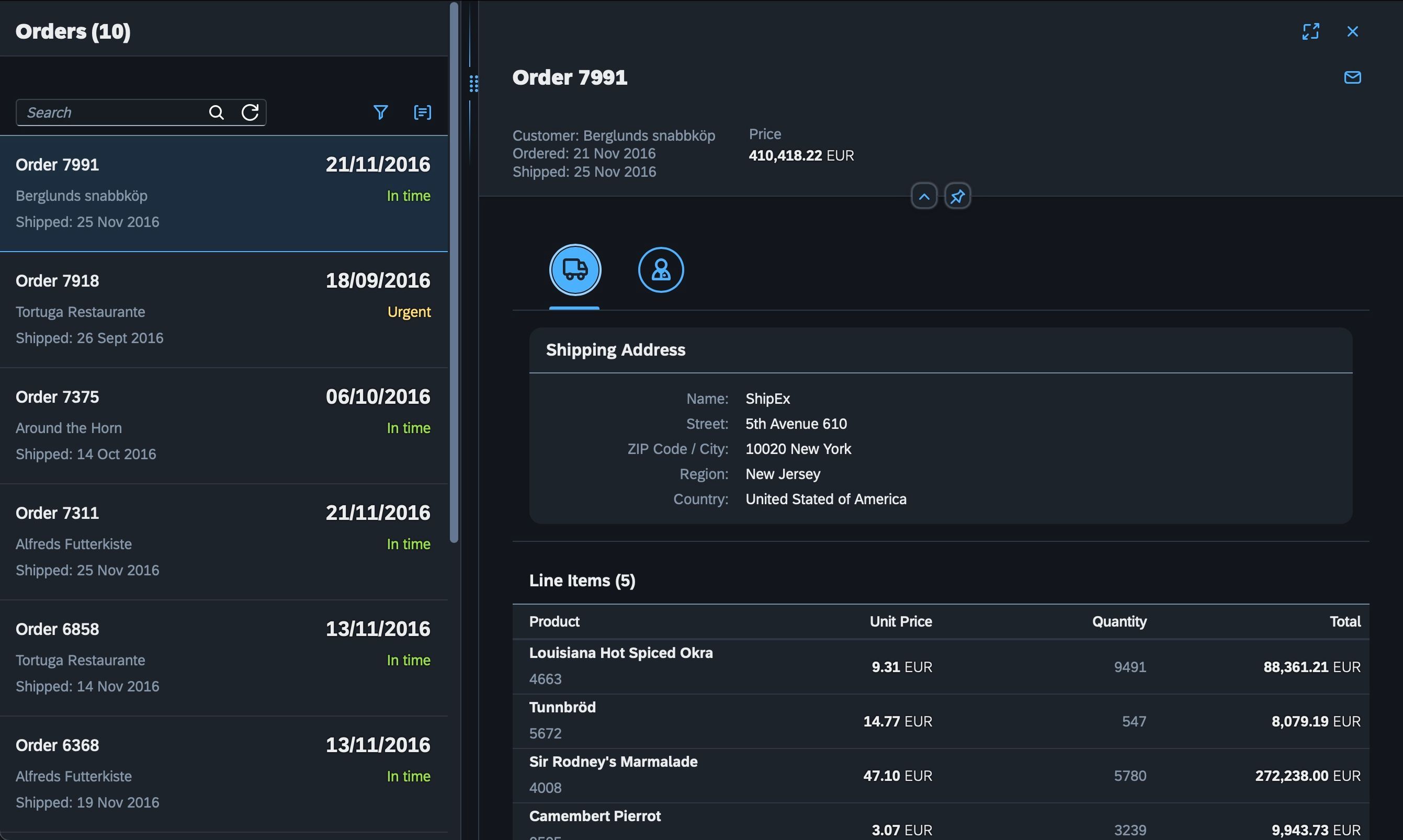Send order 7991 via email icon
Image resolution: width=1403 pixels, height=840 pixels.
(1352, 77)
